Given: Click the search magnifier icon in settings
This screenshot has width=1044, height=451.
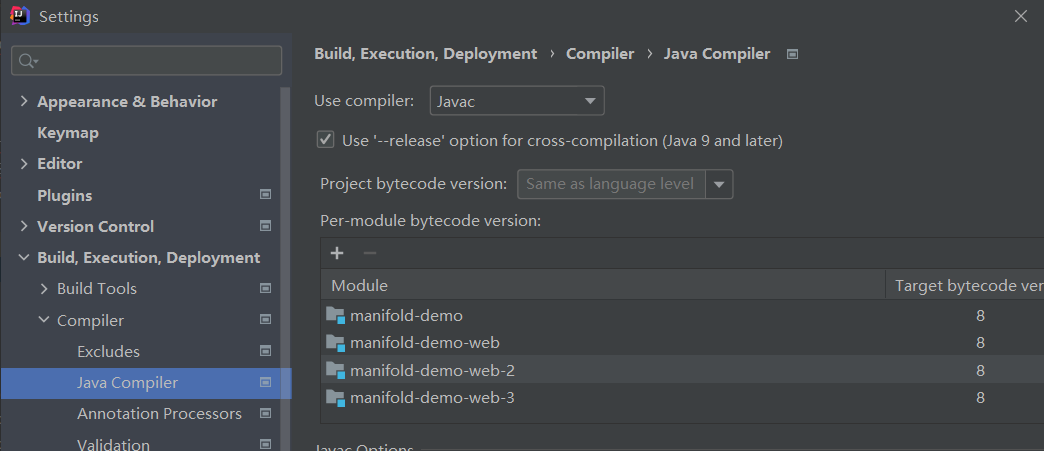Looking at the screenshot, I should [x=27, y=61].
